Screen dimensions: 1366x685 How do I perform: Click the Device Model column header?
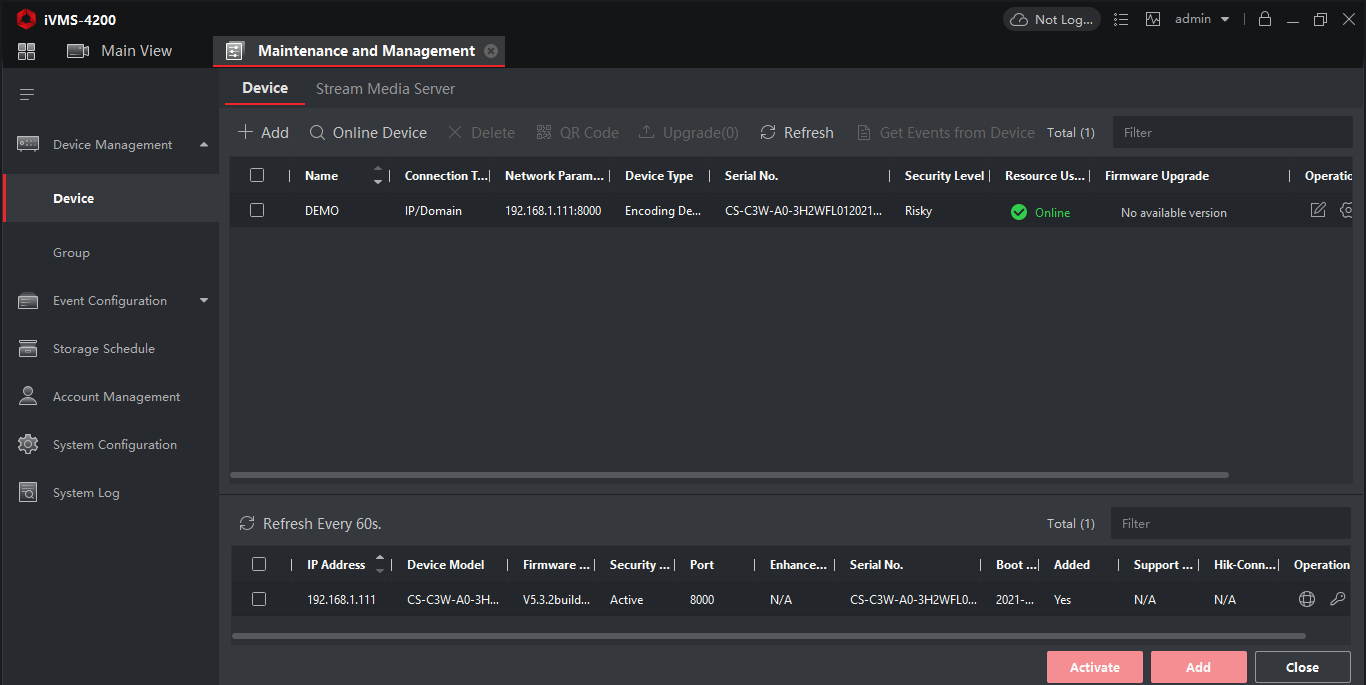(446, 565)
